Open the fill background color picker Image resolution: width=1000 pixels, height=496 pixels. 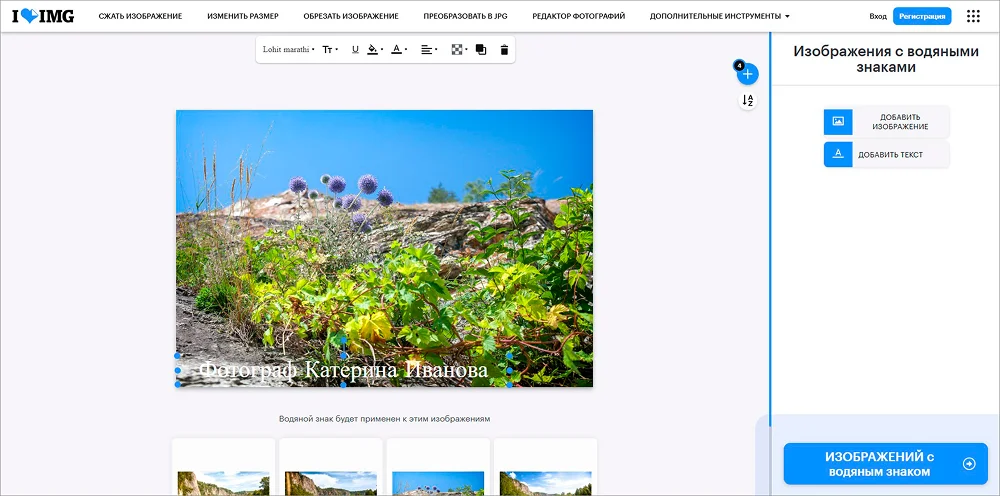(375, 50)
